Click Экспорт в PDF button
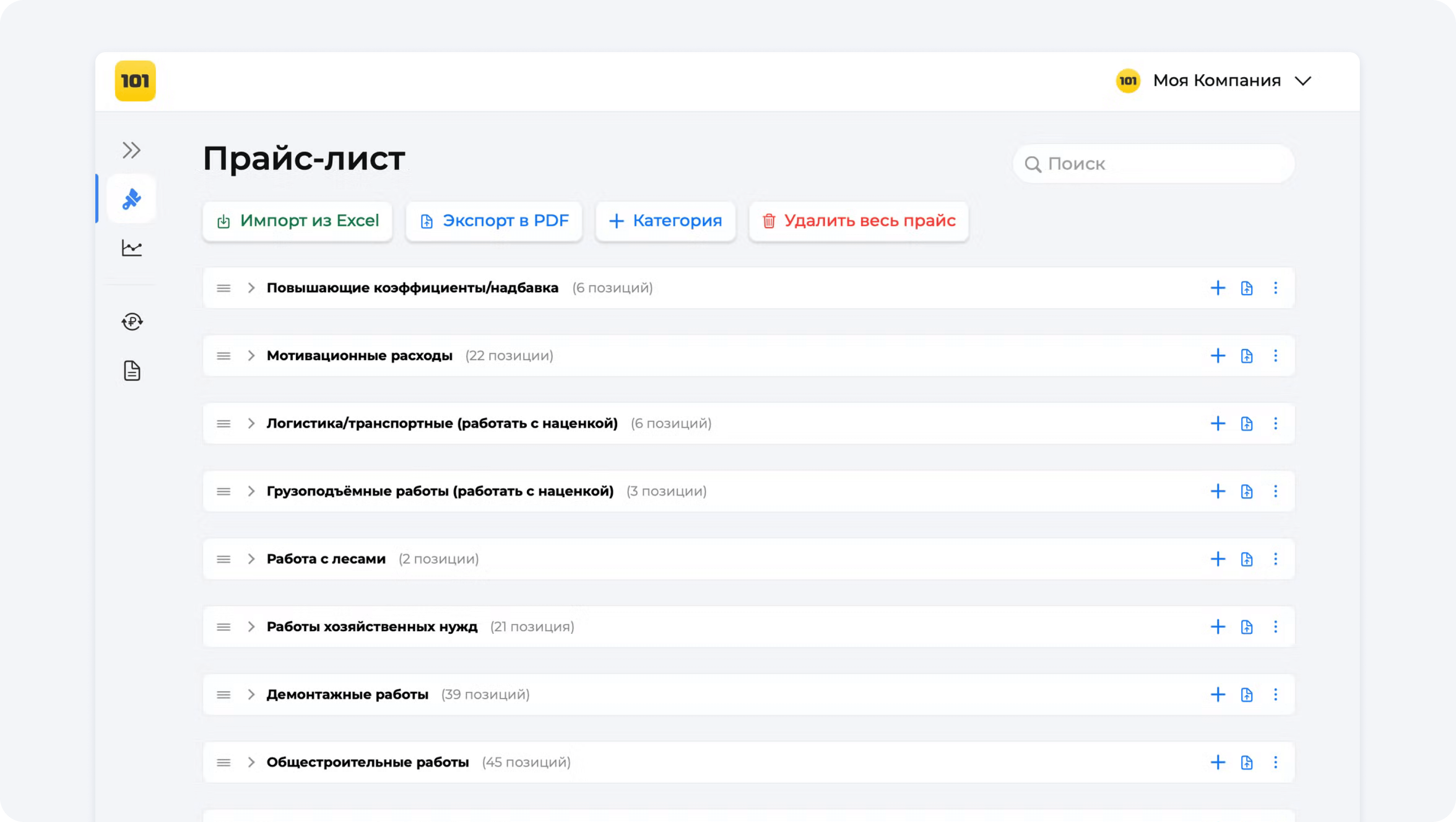 [494, 221]
